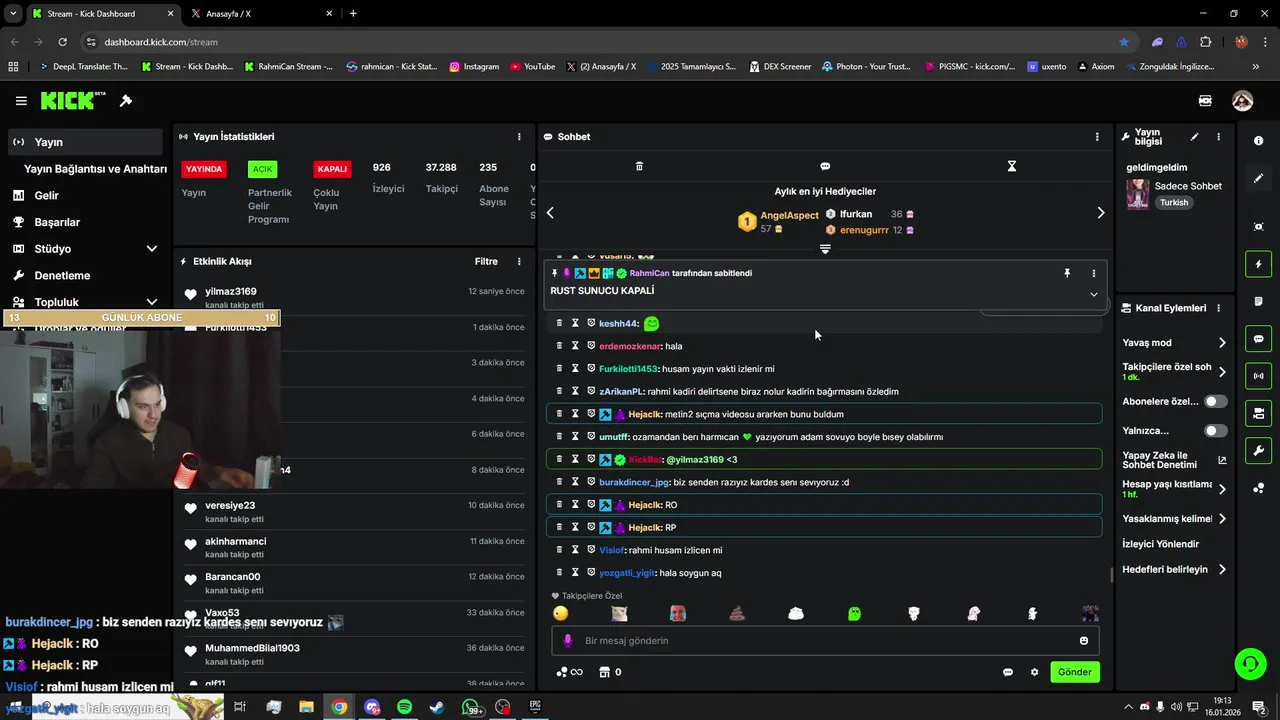1280x720 pixels.
Task: Click username yilmaz3169 in activity feed
Action: (231, 292)
